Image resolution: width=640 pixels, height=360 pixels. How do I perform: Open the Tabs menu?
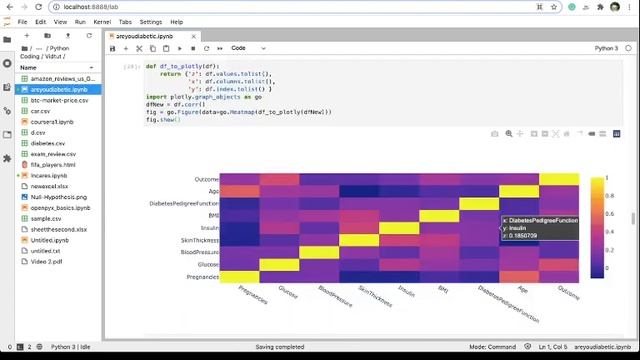coord(125,22)
